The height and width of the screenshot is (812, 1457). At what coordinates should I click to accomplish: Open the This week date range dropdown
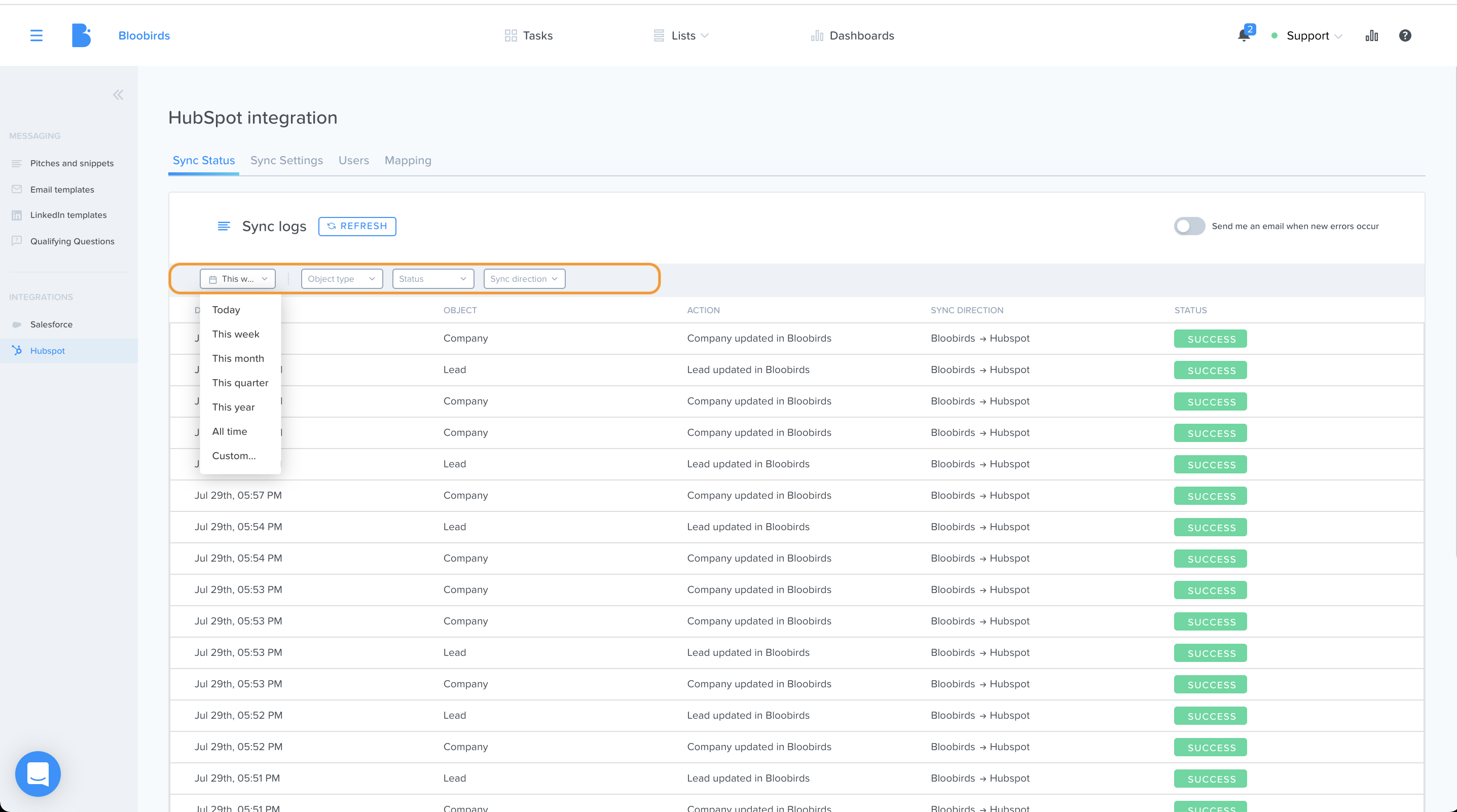238,279
